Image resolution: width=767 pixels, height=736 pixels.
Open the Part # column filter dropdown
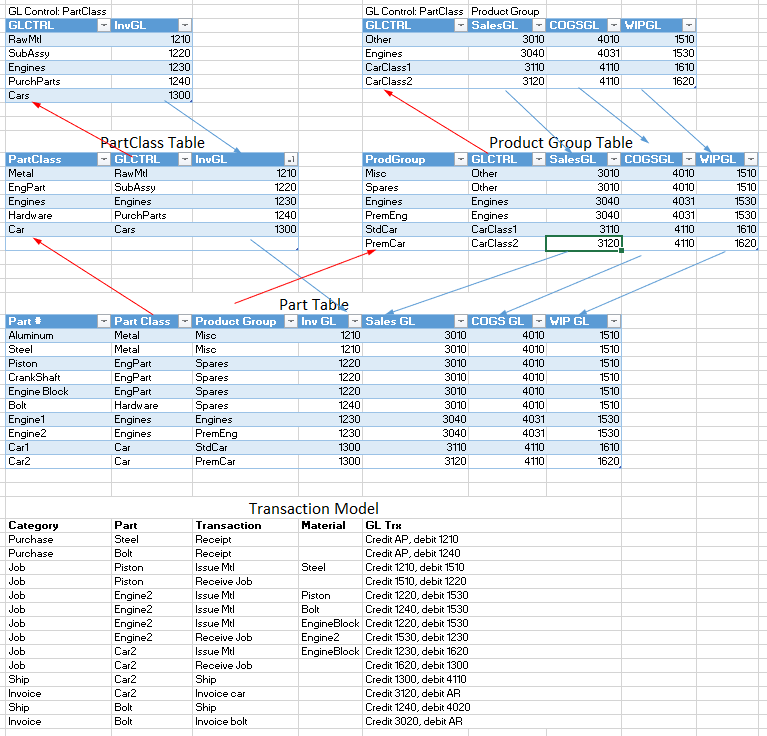pyautogui.click(x=104, y=321)
